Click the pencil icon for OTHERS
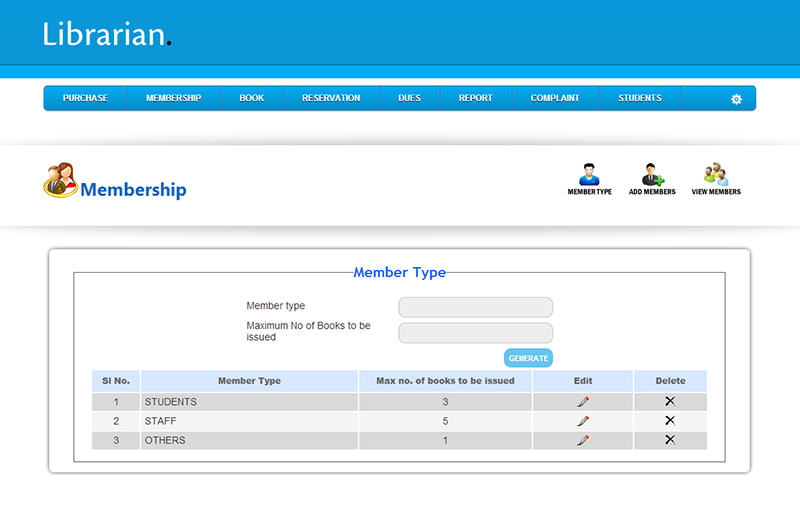The height and width of the screenshot is (528, 800). click(x=583, y=440)
